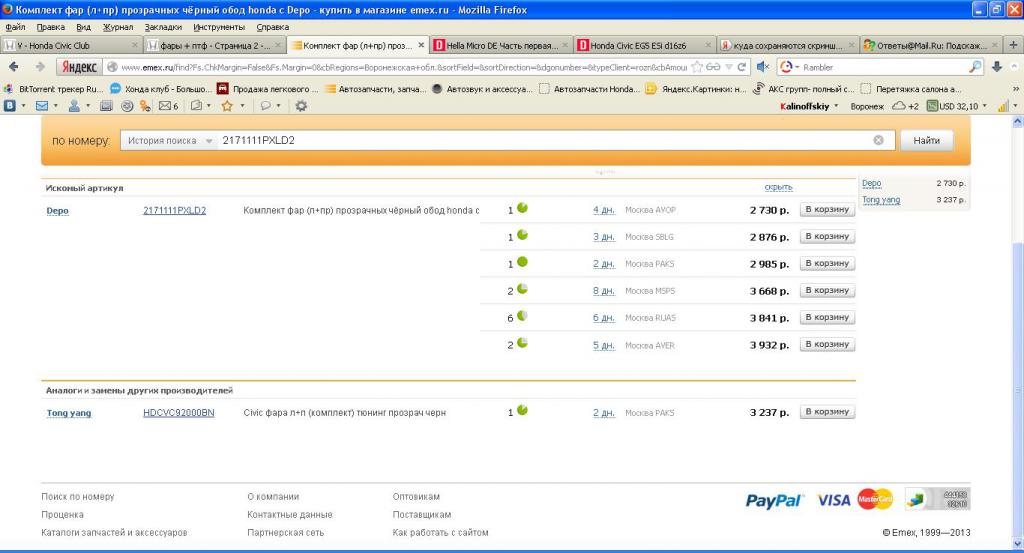Click the speaker mute icon near search box
Viewport: 1024px width, 553px height.
[762, 67]
